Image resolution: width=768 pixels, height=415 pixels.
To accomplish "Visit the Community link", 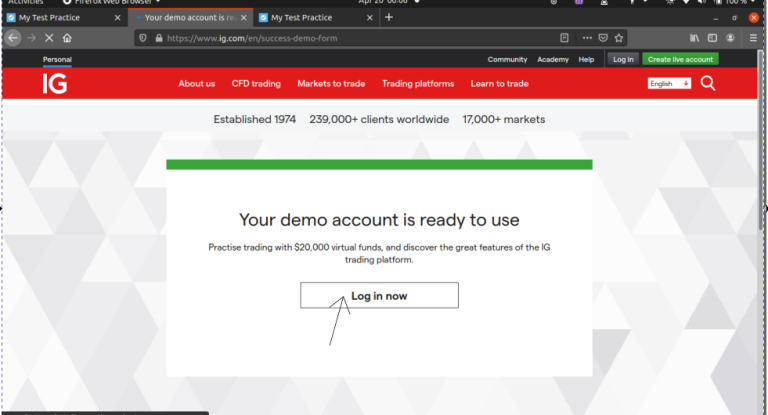I will (x=507, y=59).
